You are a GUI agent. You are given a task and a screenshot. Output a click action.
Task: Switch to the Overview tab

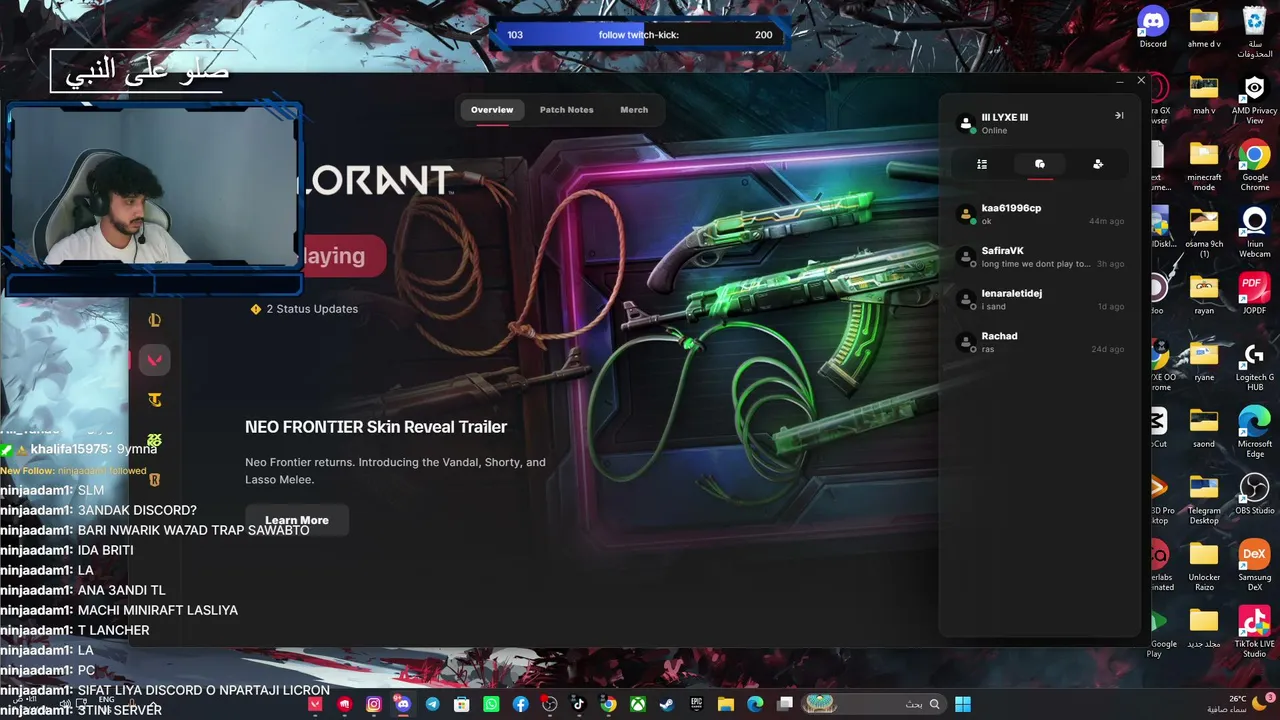[x=492, y=110]
